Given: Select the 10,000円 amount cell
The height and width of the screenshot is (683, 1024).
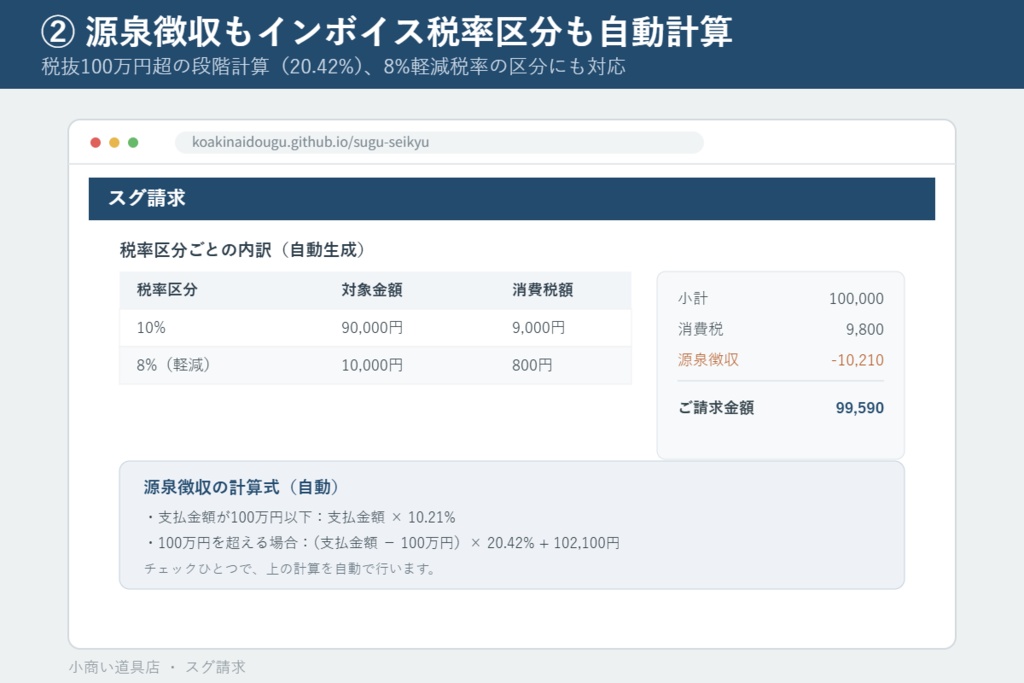Looking at the screenshot, I should 372,365.
